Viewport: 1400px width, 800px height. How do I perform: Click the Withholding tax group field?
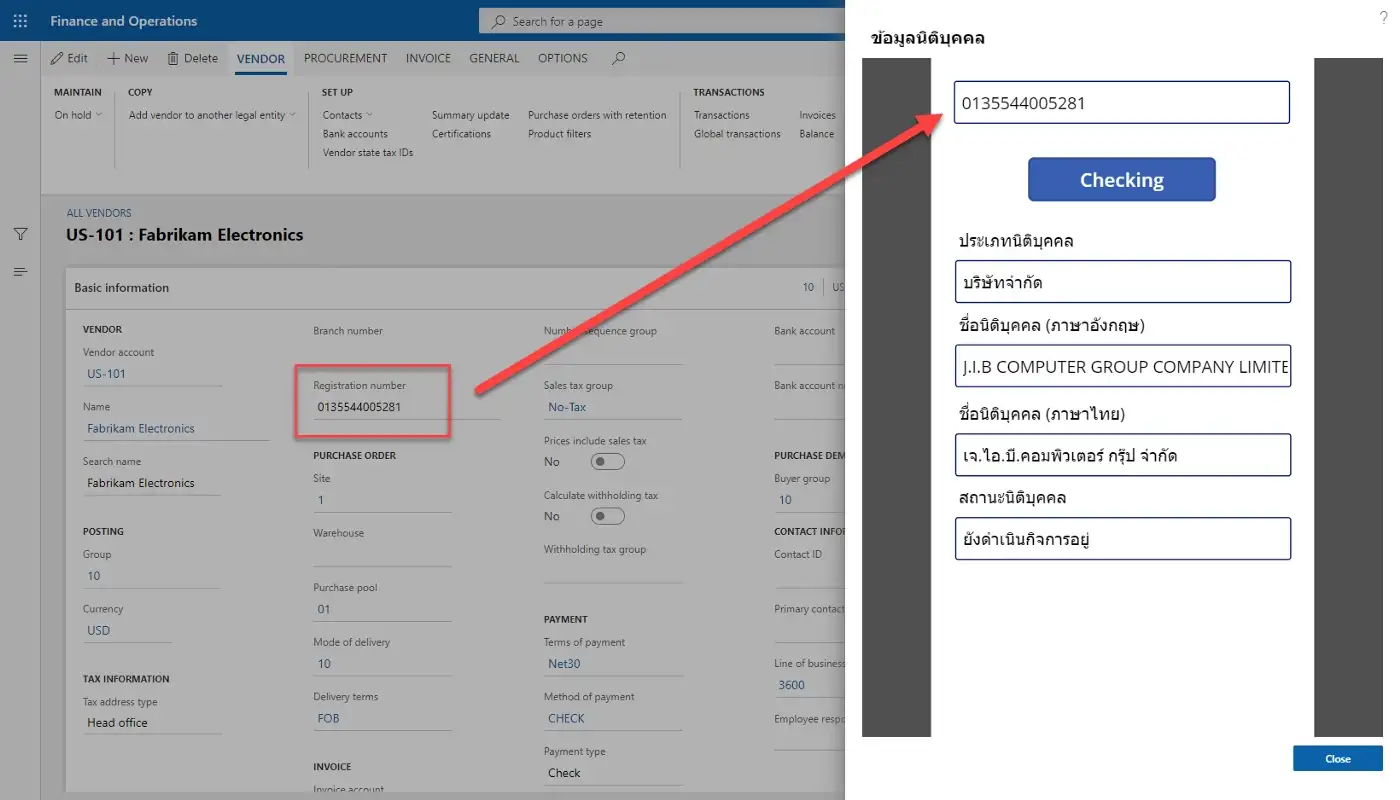pos(613,571)
